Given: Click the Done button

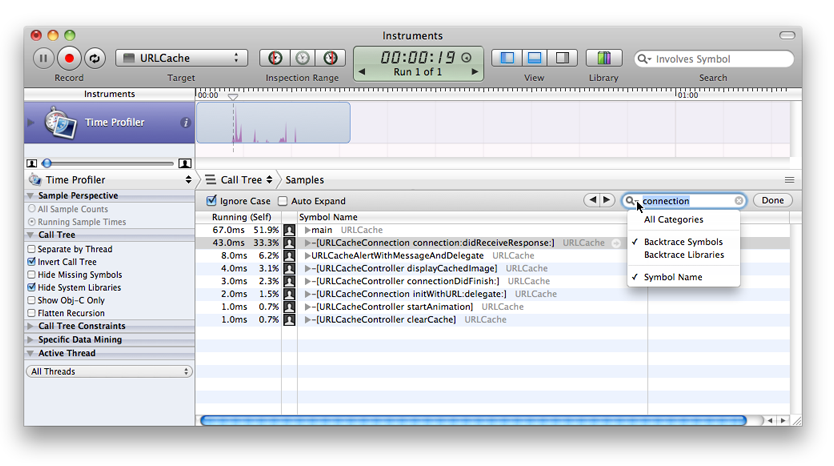Looking at the screenshot, I should click(x=772, y=201).
